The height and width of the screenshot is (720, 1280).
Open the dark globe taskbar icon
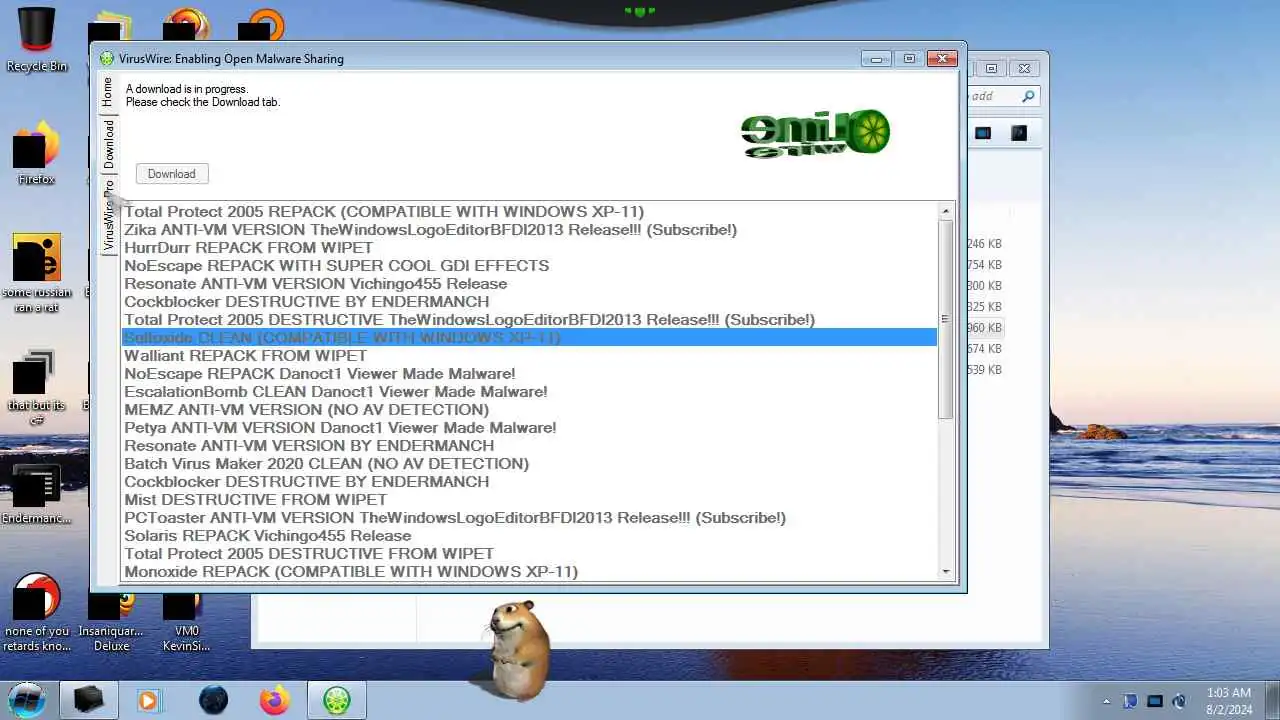tap(213, 700)
